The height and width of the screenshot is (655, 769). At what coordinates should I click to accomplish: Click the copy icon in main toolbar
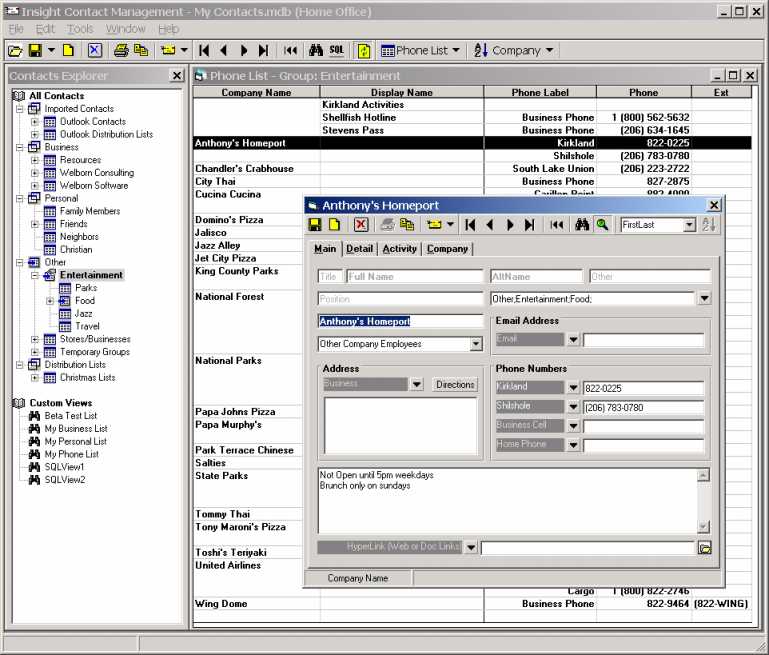pyautogui.click(x=141, y=50)
